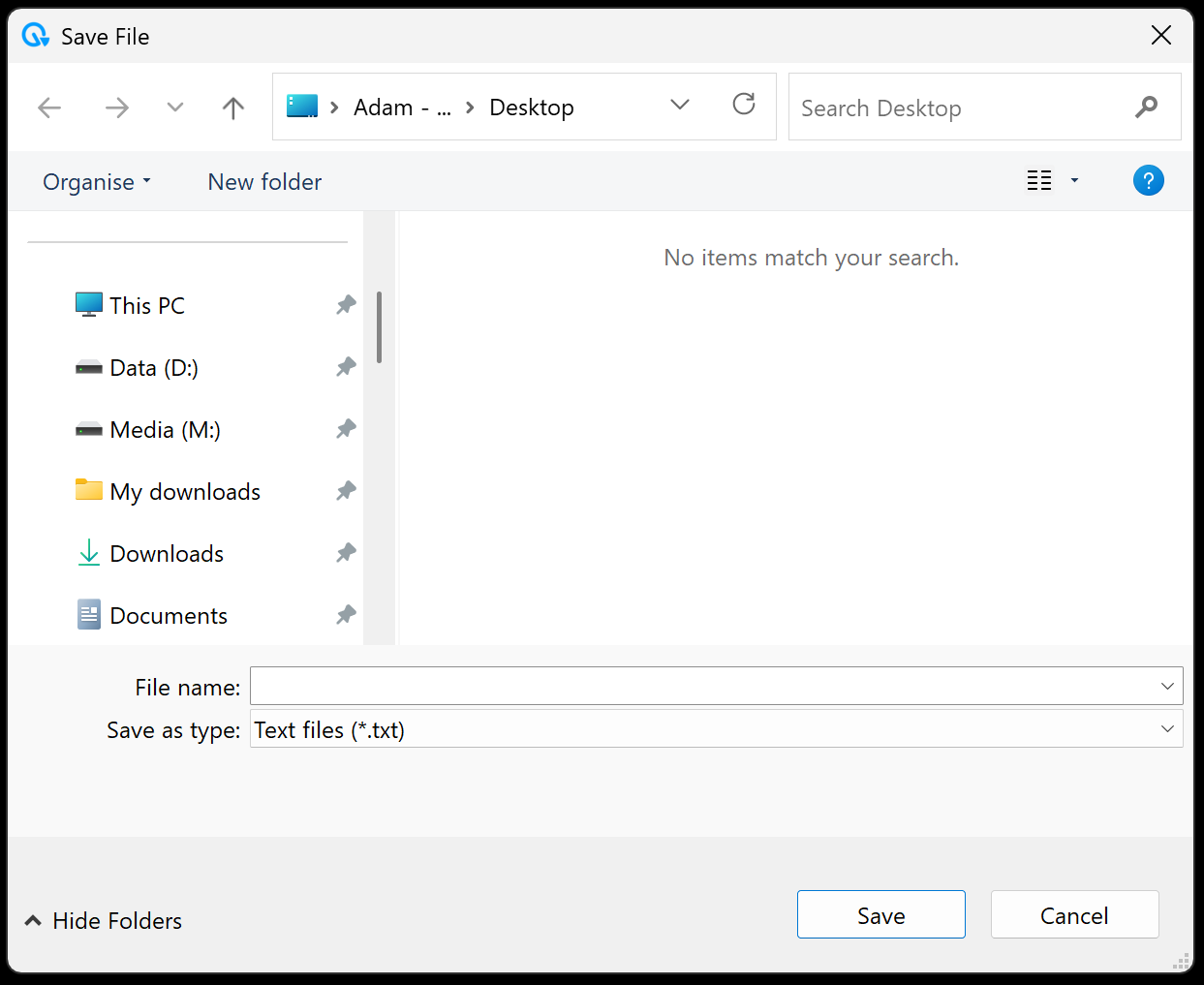Open the view options dropdown arrow

[x=1074, y=181]
